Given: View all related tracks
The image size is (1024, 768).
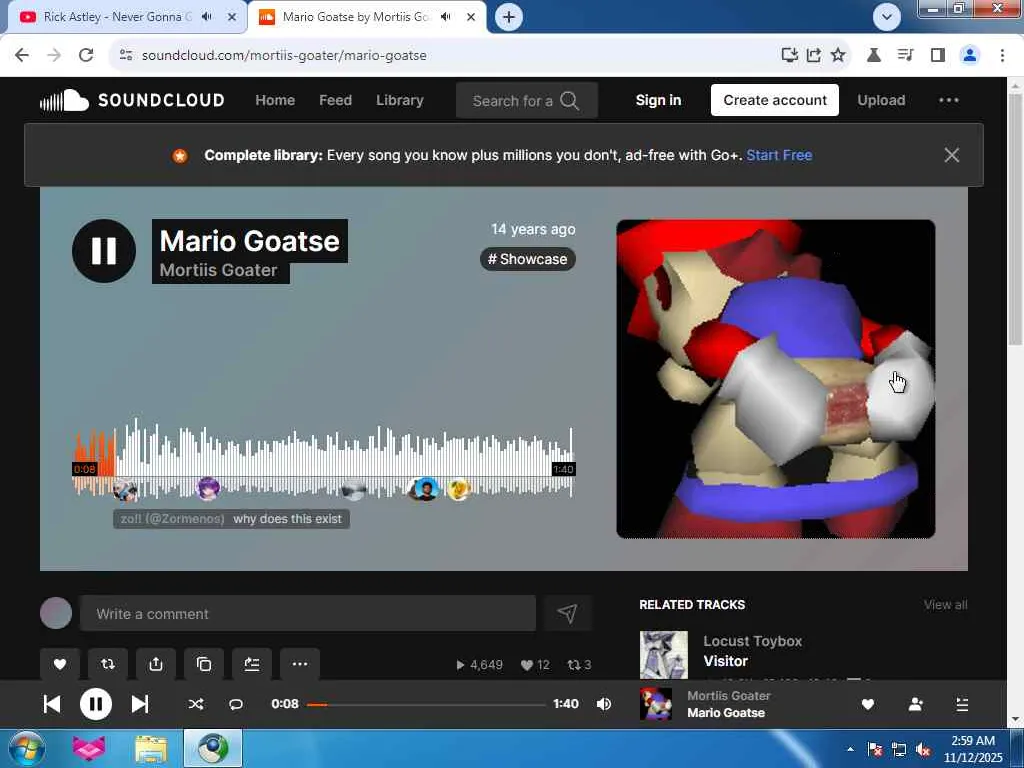Looking at the screenshot, I should (945, 605).
